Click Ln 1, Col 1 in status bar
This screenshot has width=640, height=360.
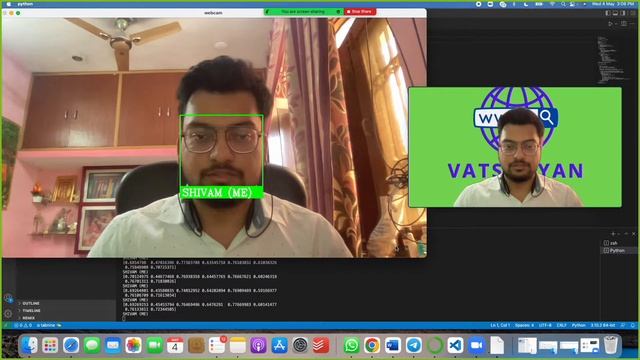pyautogui.click(x=500, y=325)
